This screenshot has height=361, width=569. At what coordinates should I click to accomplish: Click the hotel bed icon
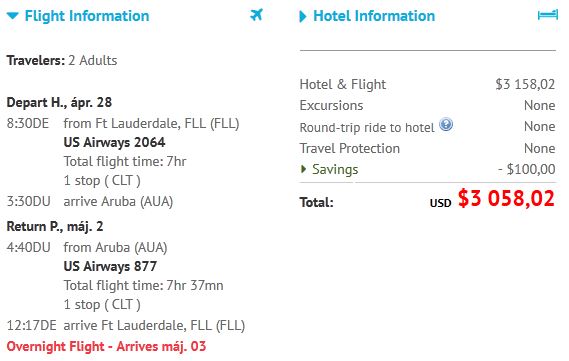[548, 15]
